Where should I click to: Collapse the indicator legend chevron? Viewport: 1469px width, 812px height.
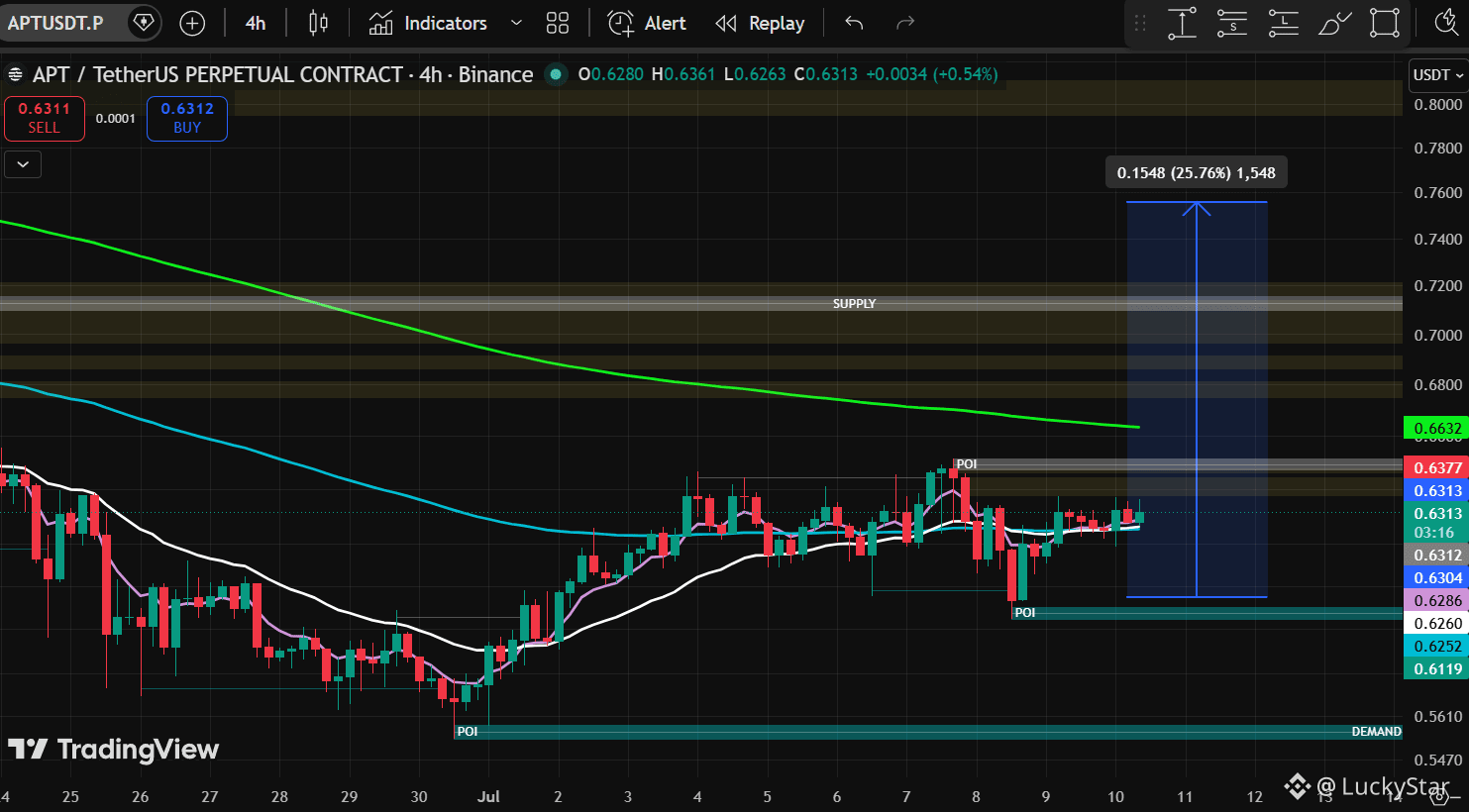(23, 164)
